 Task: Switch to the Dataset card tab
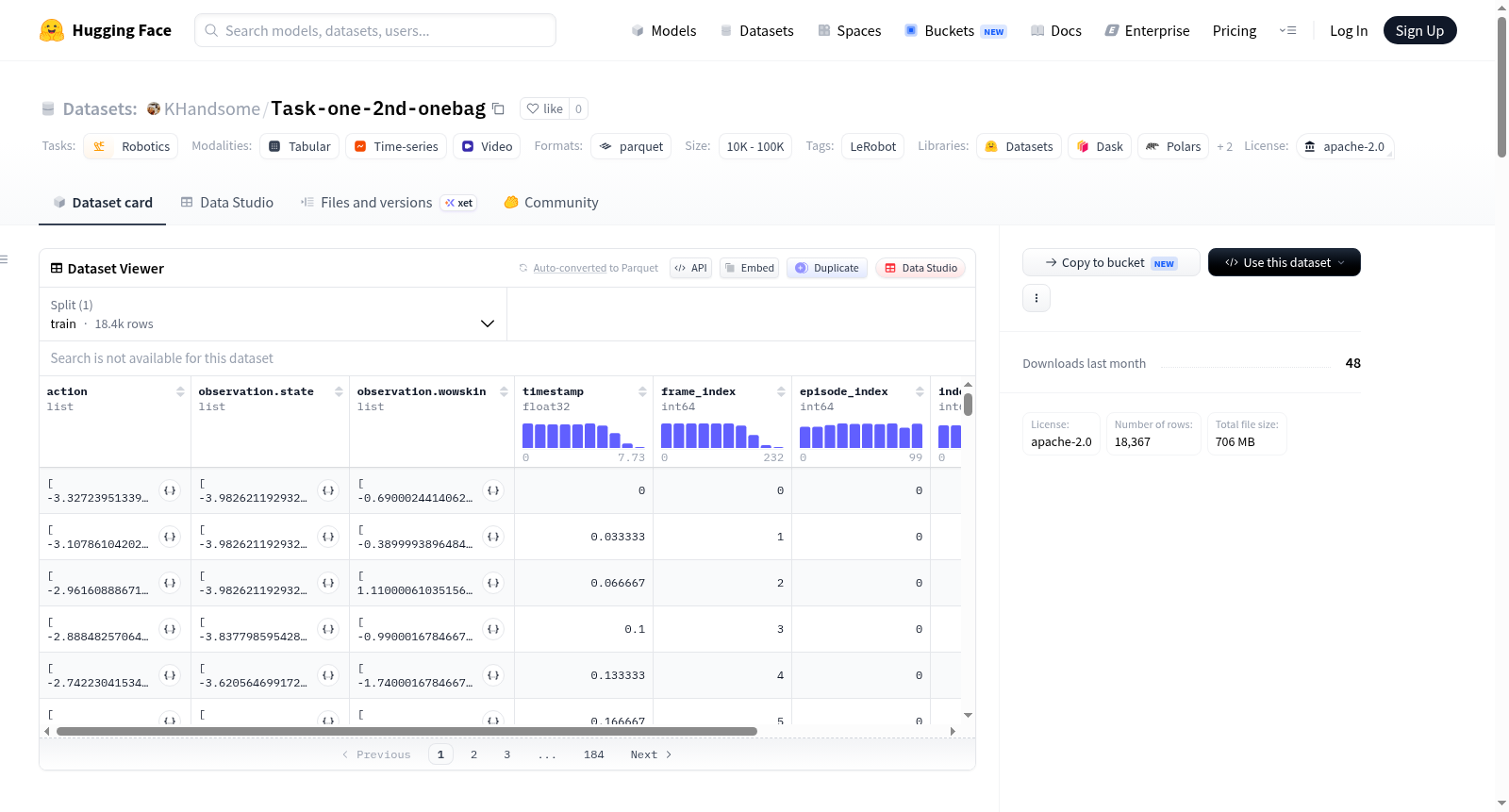tap(103, 203)
